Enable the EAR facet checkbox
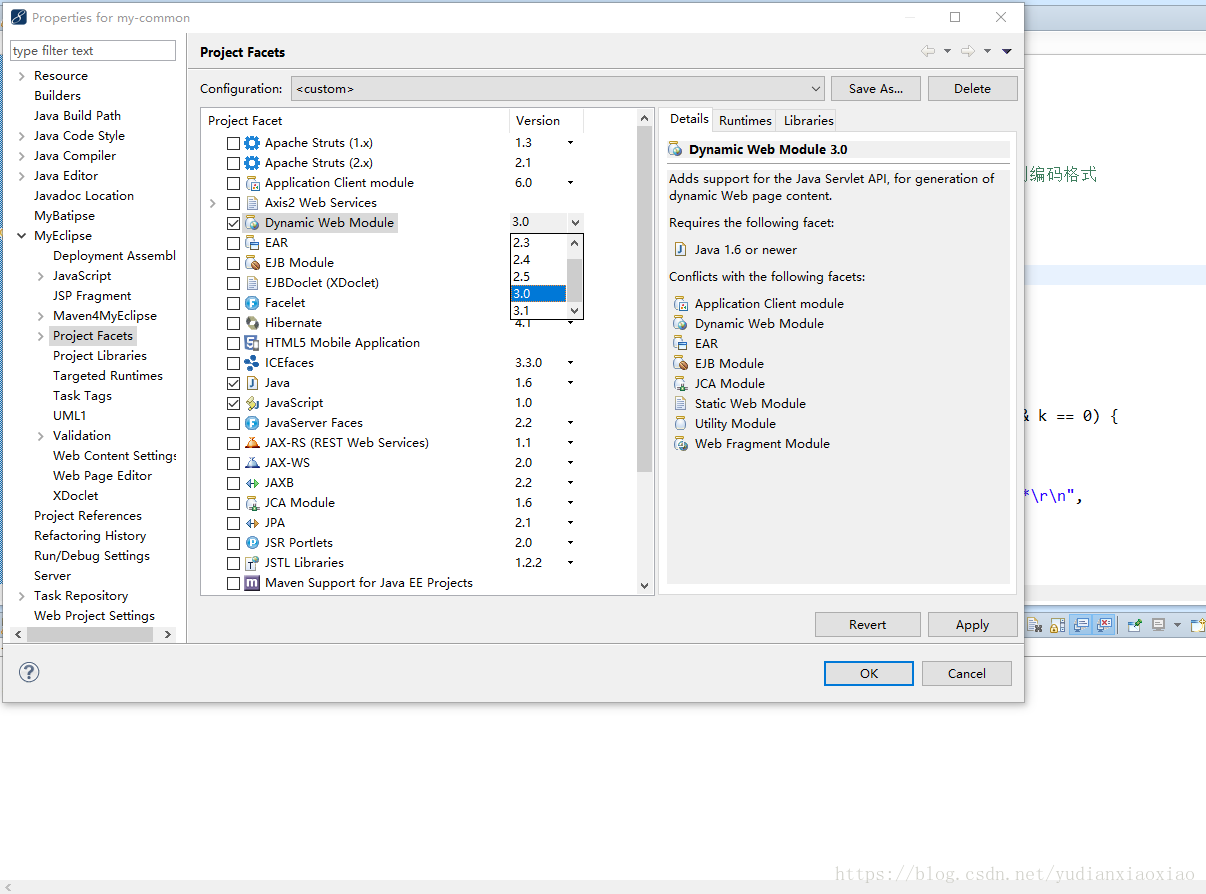1206x894 pixels. [234, 243]
